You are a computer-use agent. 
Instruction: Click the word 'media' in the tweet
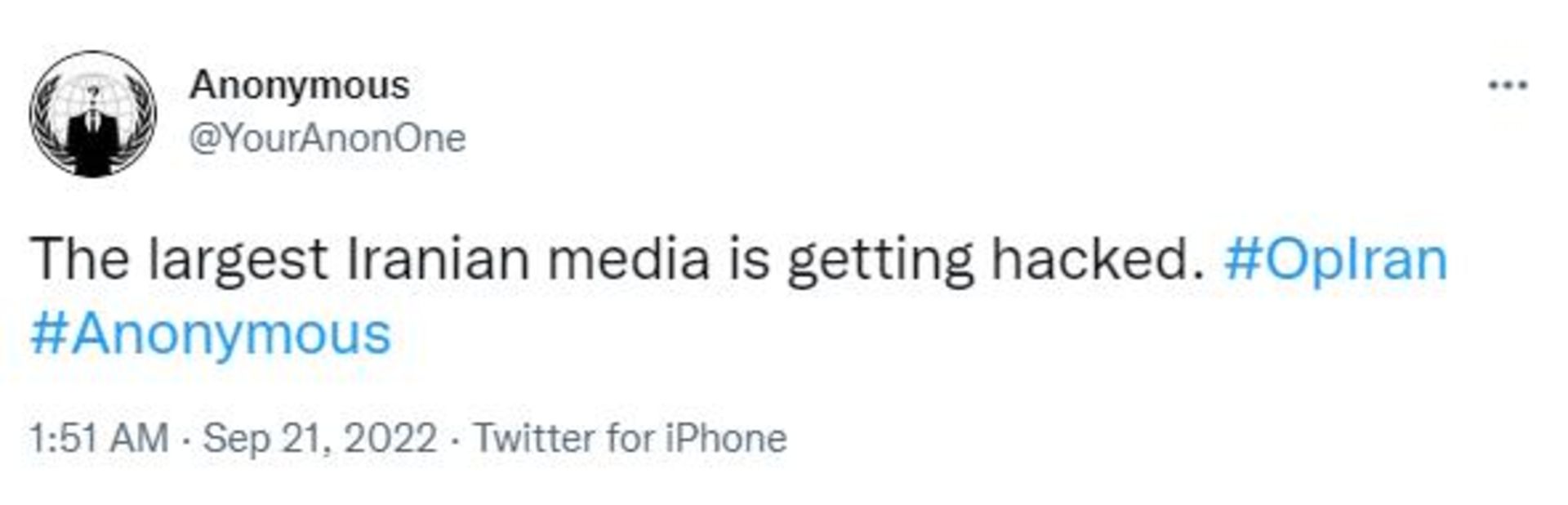click(x=627, y=259)
